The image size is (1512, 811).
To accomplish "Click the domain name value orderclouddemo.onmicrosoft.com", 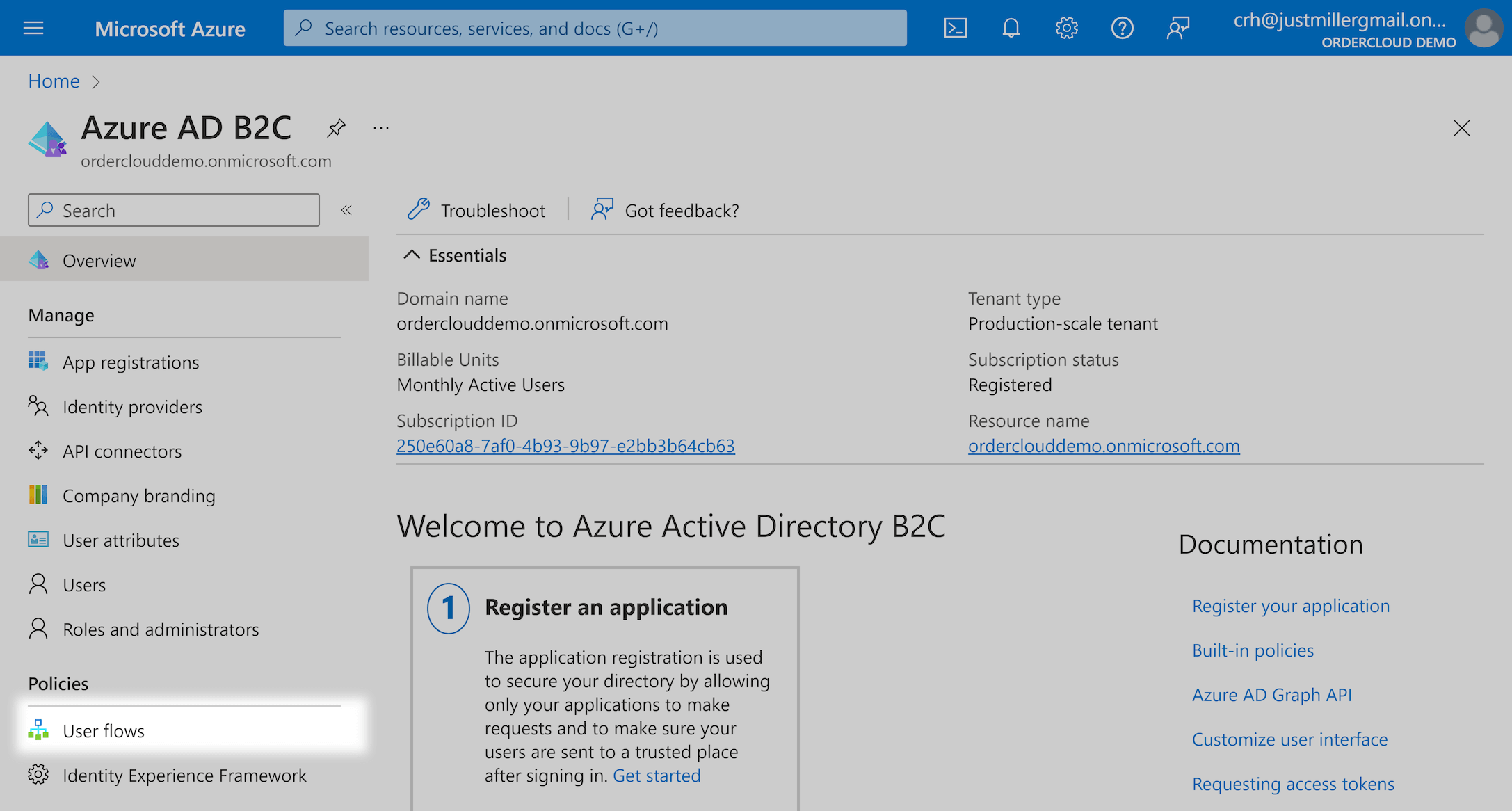I will (532, 323).
